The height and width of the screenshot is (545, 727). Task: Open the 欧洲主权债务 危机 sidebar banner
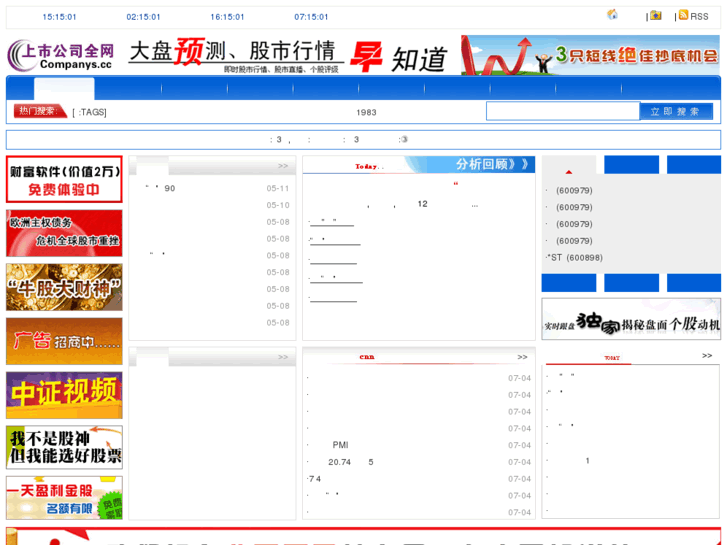pos(64,233)
